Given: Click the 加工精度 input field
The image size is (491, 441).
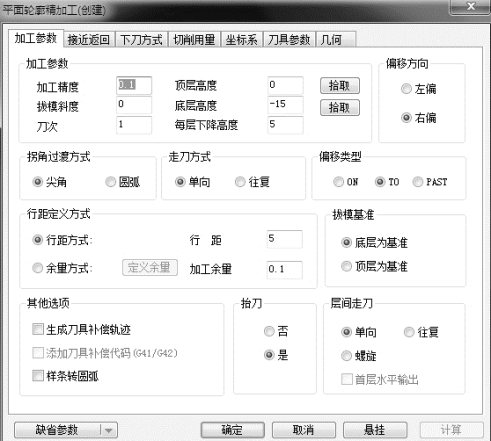Looking at the screenshot, I should tap(134, 85).
